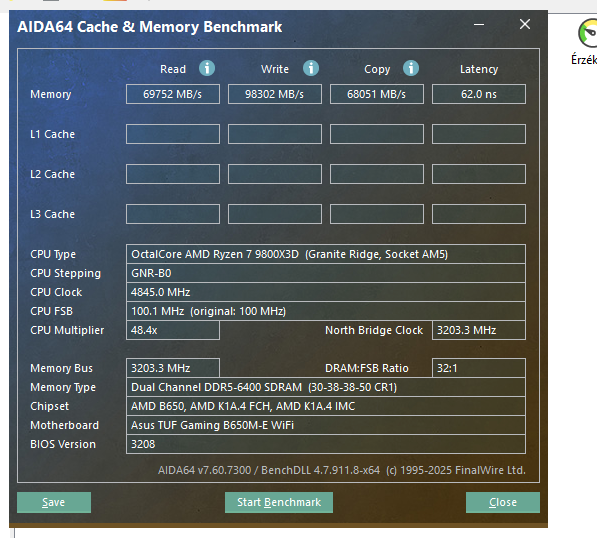The width and height of the screenshot is (597, 538).
Task: Click the L1 Cache row label
Action: (x=53, y=134)
